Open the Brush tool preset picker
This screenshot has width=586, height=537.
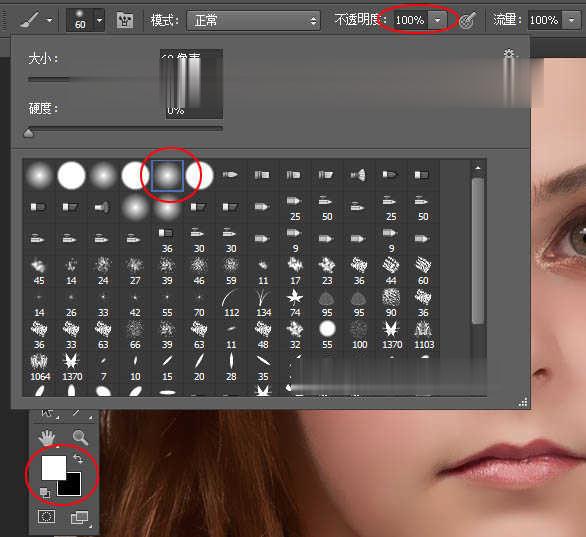(x=30, y=19)
